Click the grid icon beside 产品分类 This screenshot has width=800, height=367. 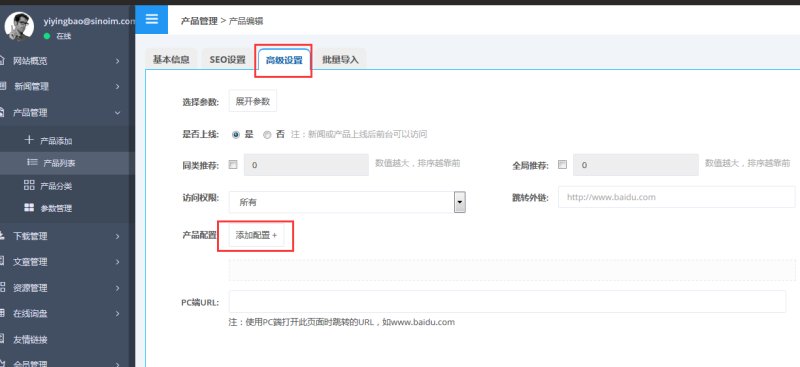(29, 185)
